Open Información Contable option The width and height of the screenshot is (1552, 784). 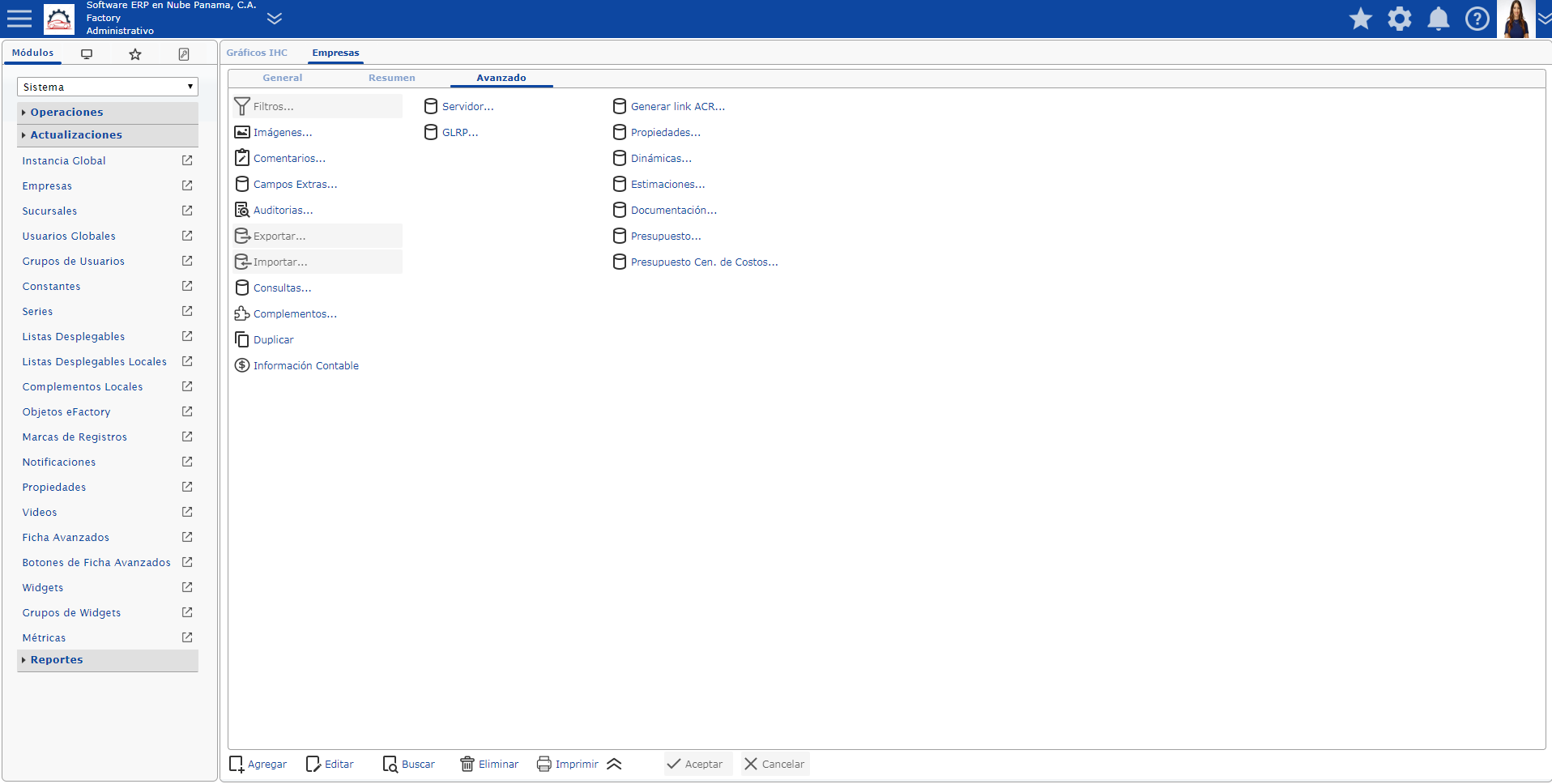coord(296,365)
